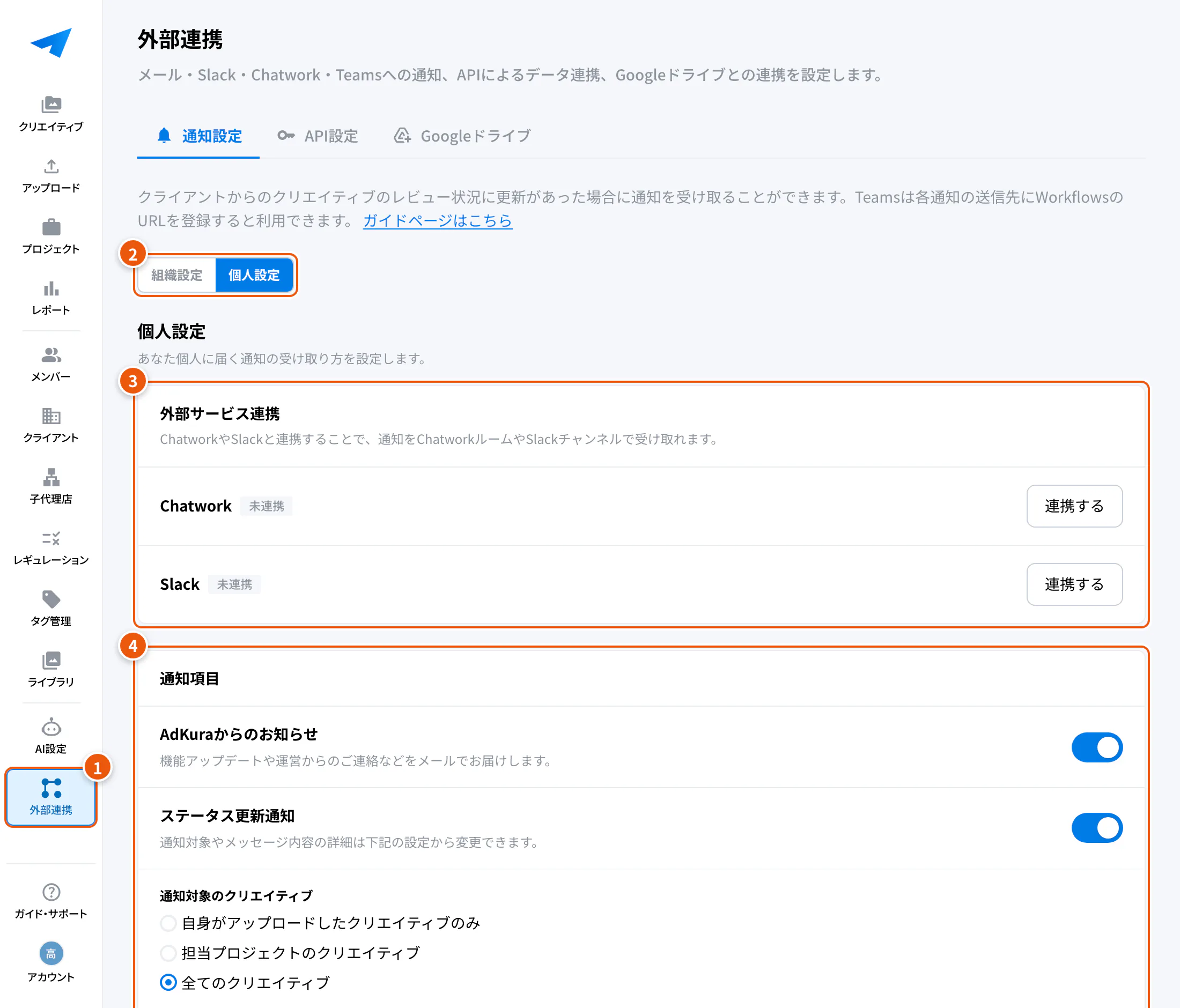Click the Slack 未連携 status badge
Image resolution: width=1180 pixels, height=1008 pixels.
pyautogui.click(x=234, y=584)
